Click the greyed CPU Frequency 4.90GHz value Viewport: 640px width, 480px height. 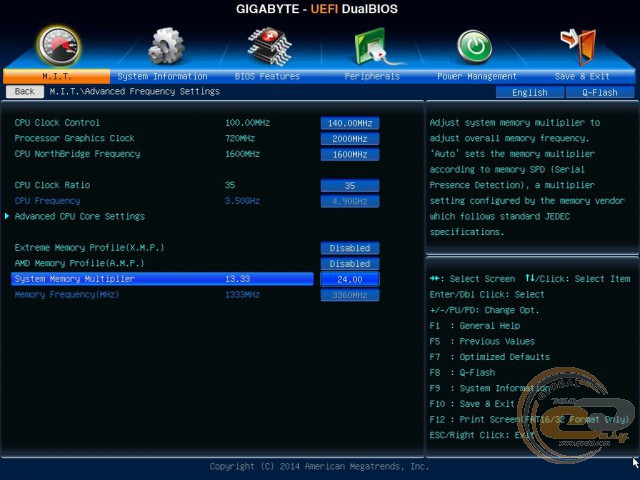pyautogui.click(x=350, y=201)
